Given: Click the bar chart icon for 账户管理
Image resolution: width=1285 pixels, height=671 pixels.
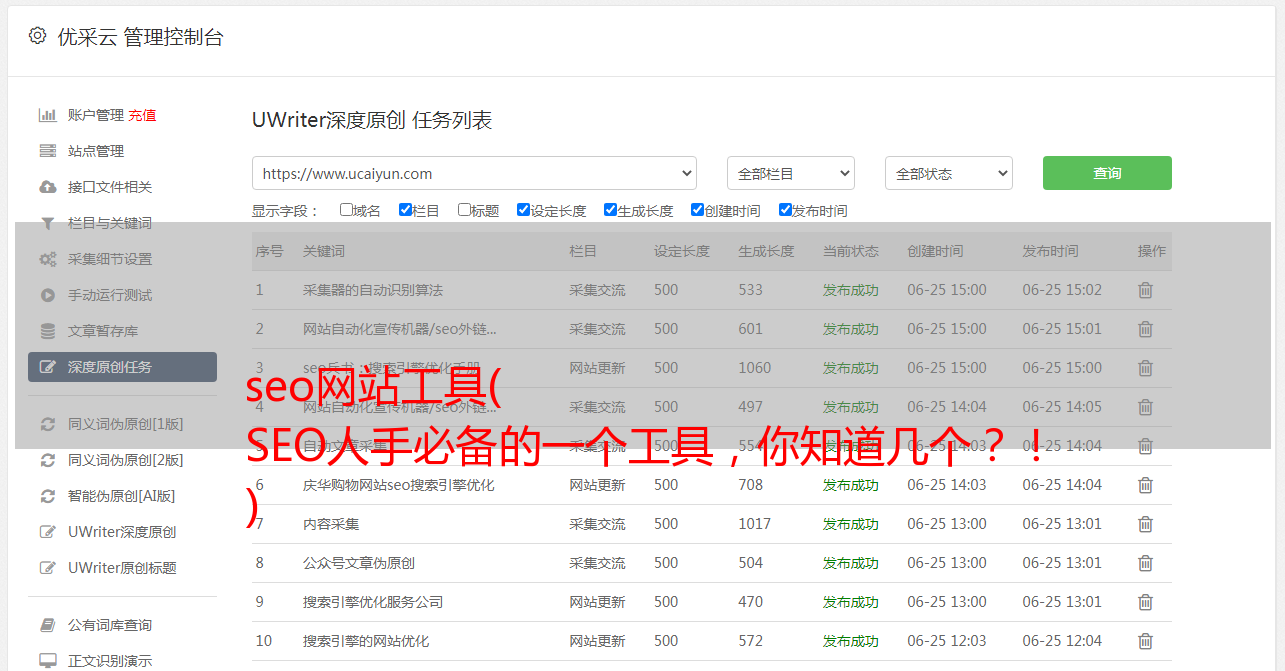Looking at the screenshot, I should [47, 115].
